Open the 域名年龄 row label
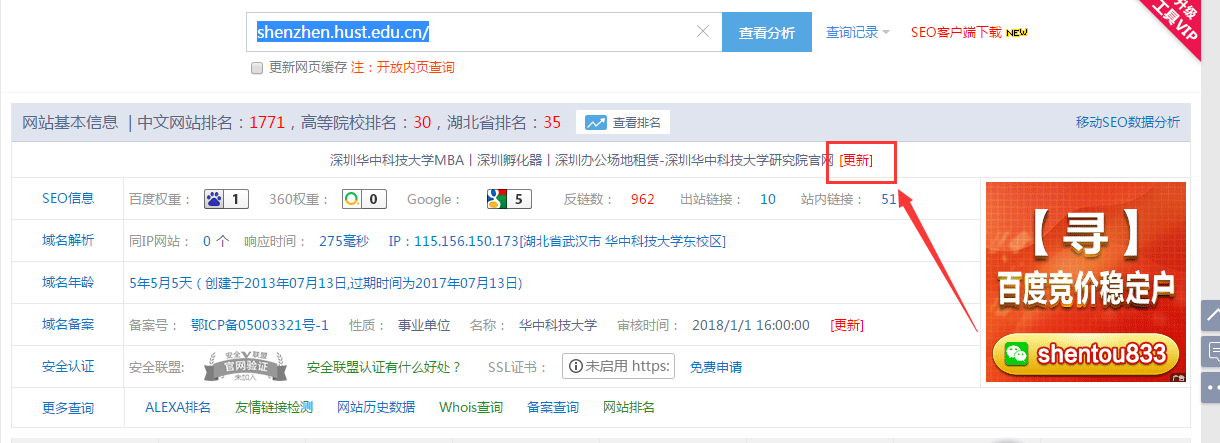The height and width of the screenshot is (443, 1220). 68,283
